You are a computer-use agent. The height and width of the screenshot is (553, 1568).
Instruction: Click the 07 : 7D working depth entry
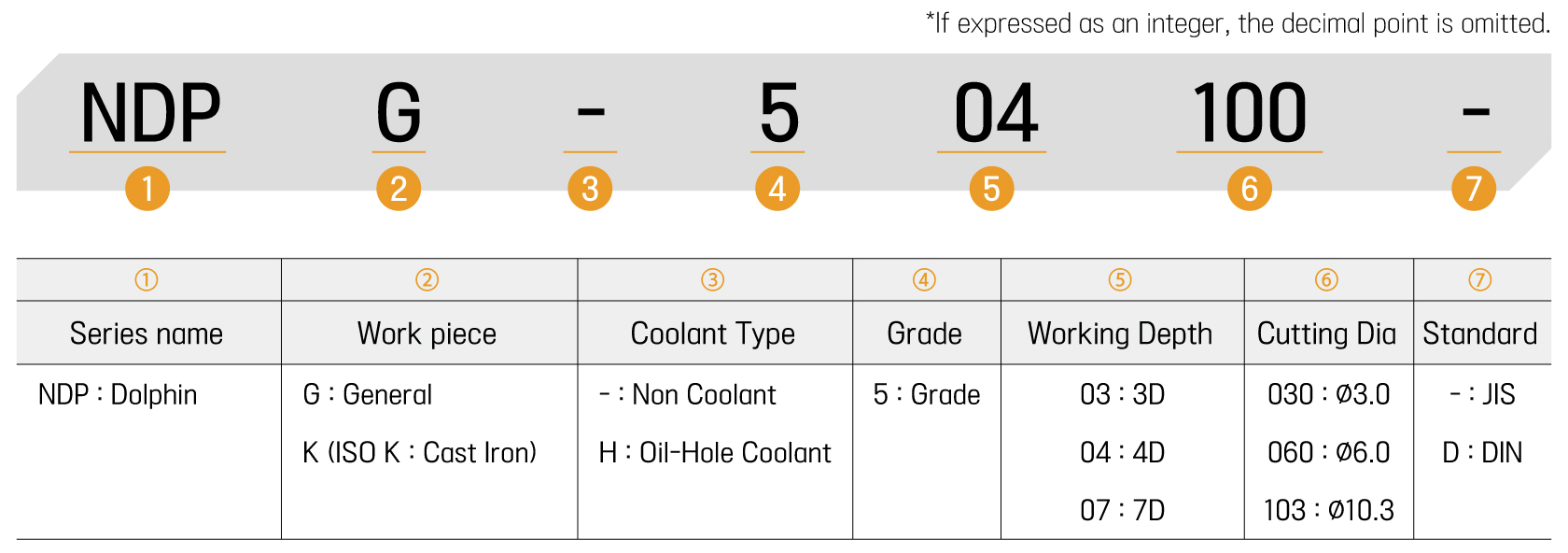(x=1122, y=511)
